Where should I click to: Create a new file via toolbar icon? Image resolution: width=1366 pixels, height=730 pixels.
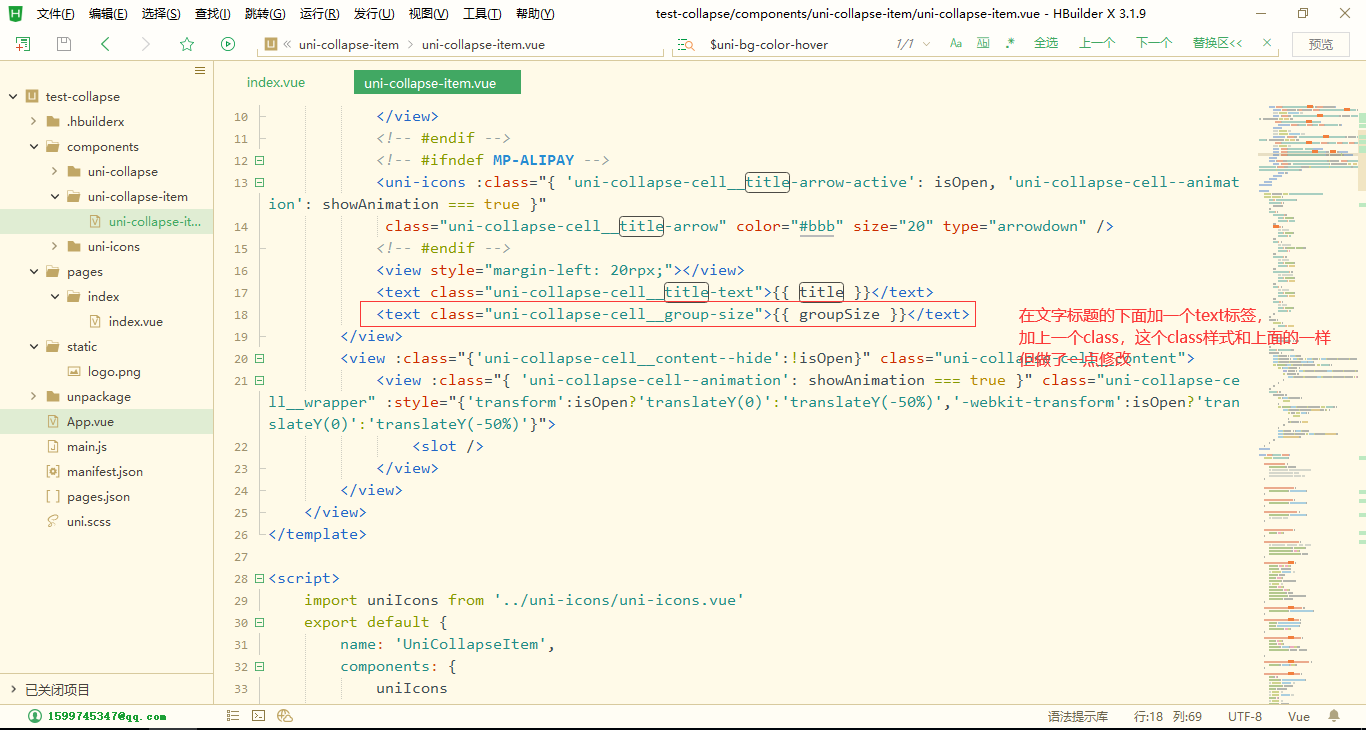click(x=21, y=44)
